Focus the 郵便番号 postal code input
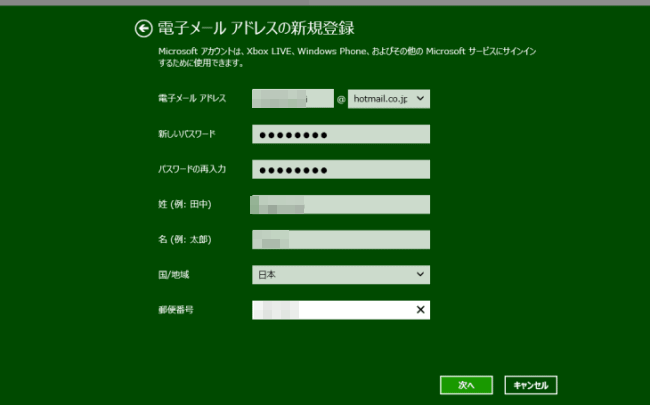 point(330,310)
